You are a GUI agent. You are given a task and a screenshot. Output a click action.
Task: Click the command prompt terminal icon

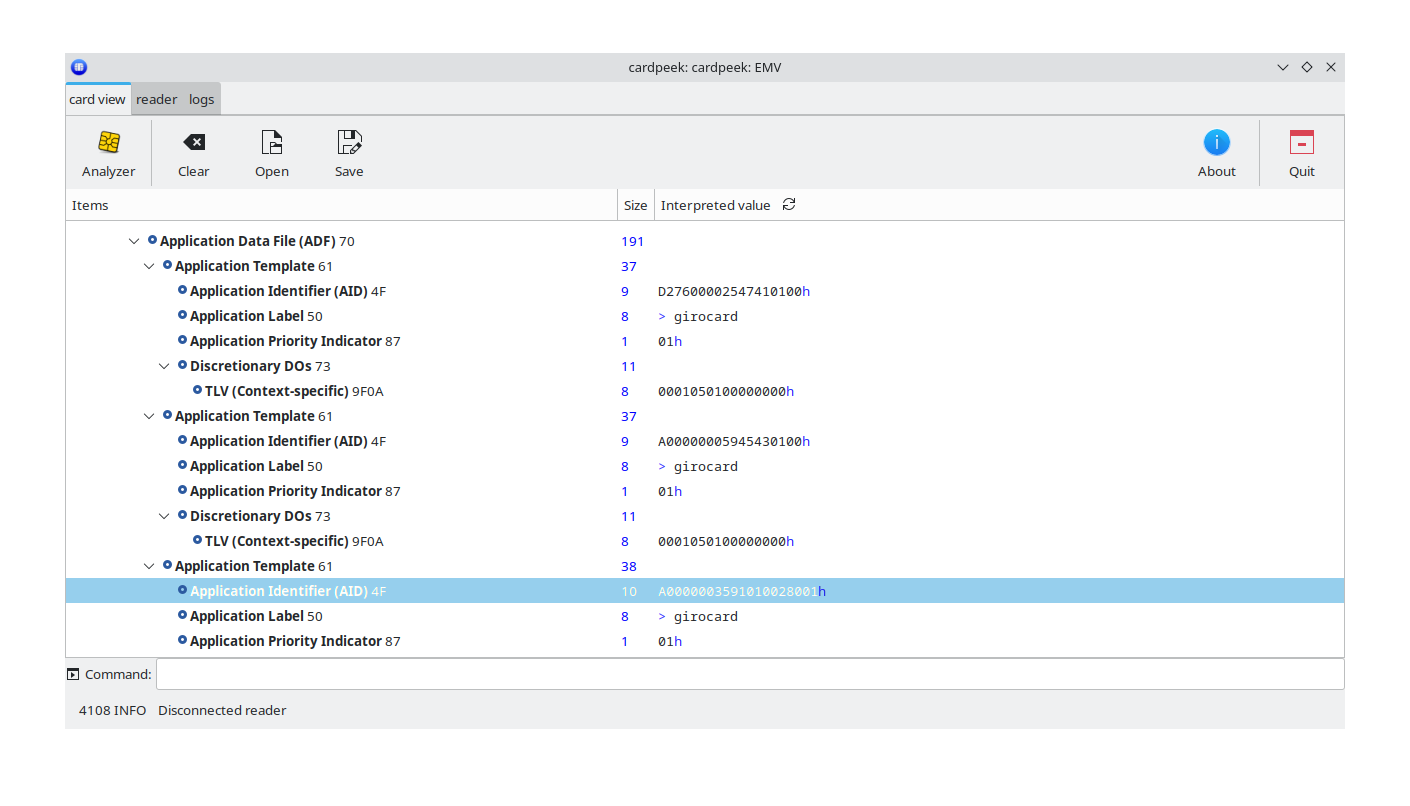73,674
